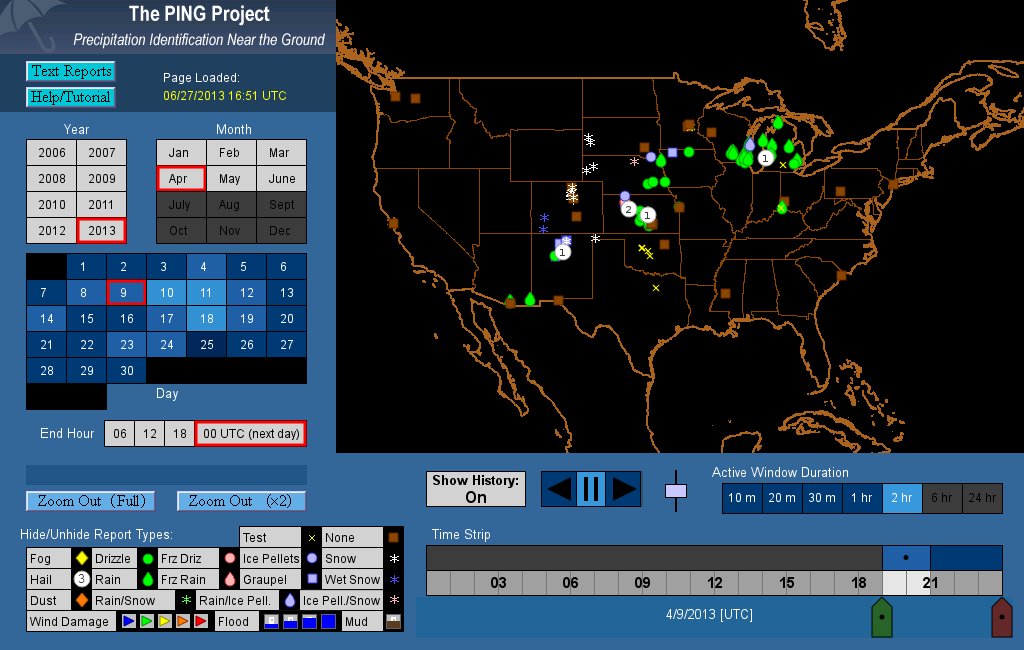Viewport: 1024px width, 650px height.
Task: Toggle the Show History button
Action: coord(475,489)
